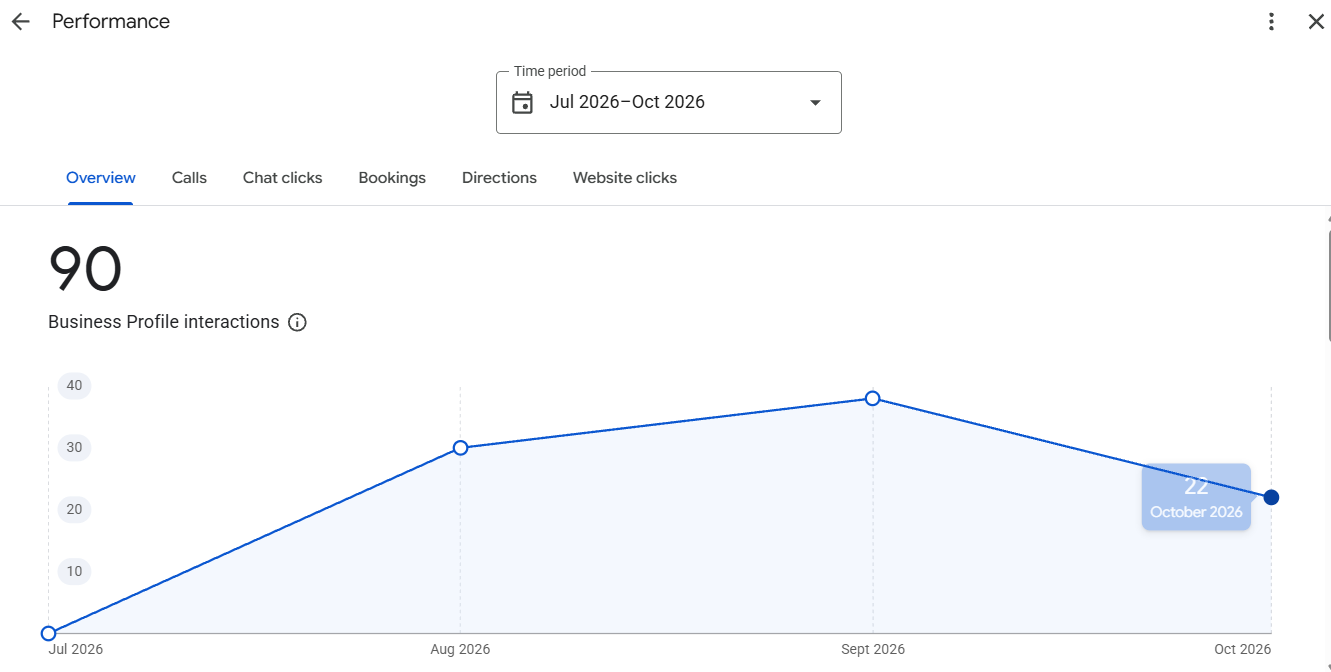Open the Bookings tab

pos(392,178)
